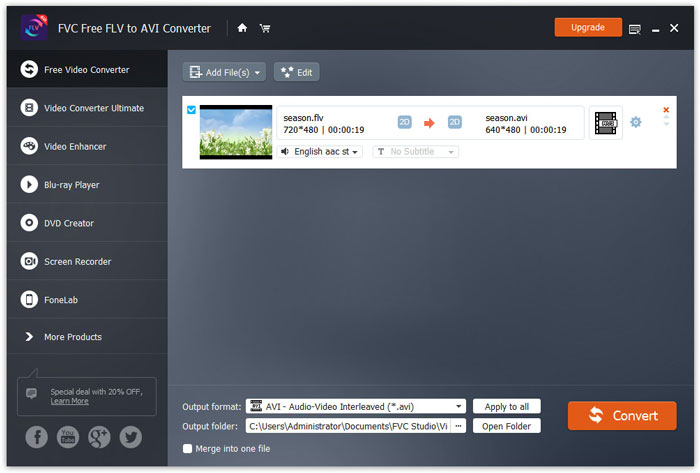Remove season.flv with red X
This screenshot has height=473, width=700.
coord(666,110)
